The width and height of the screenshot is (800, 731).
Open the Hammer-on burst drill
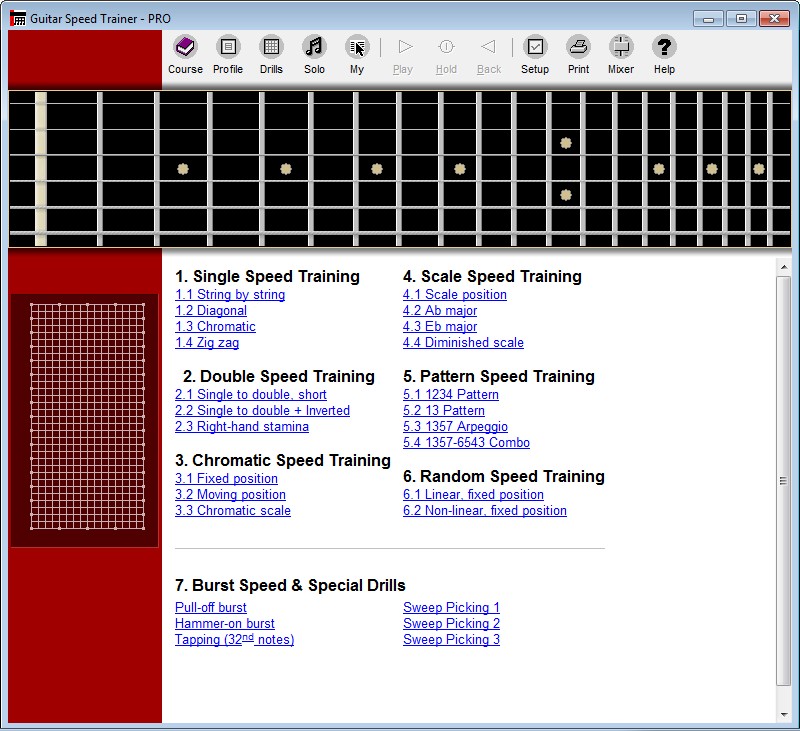224,623
